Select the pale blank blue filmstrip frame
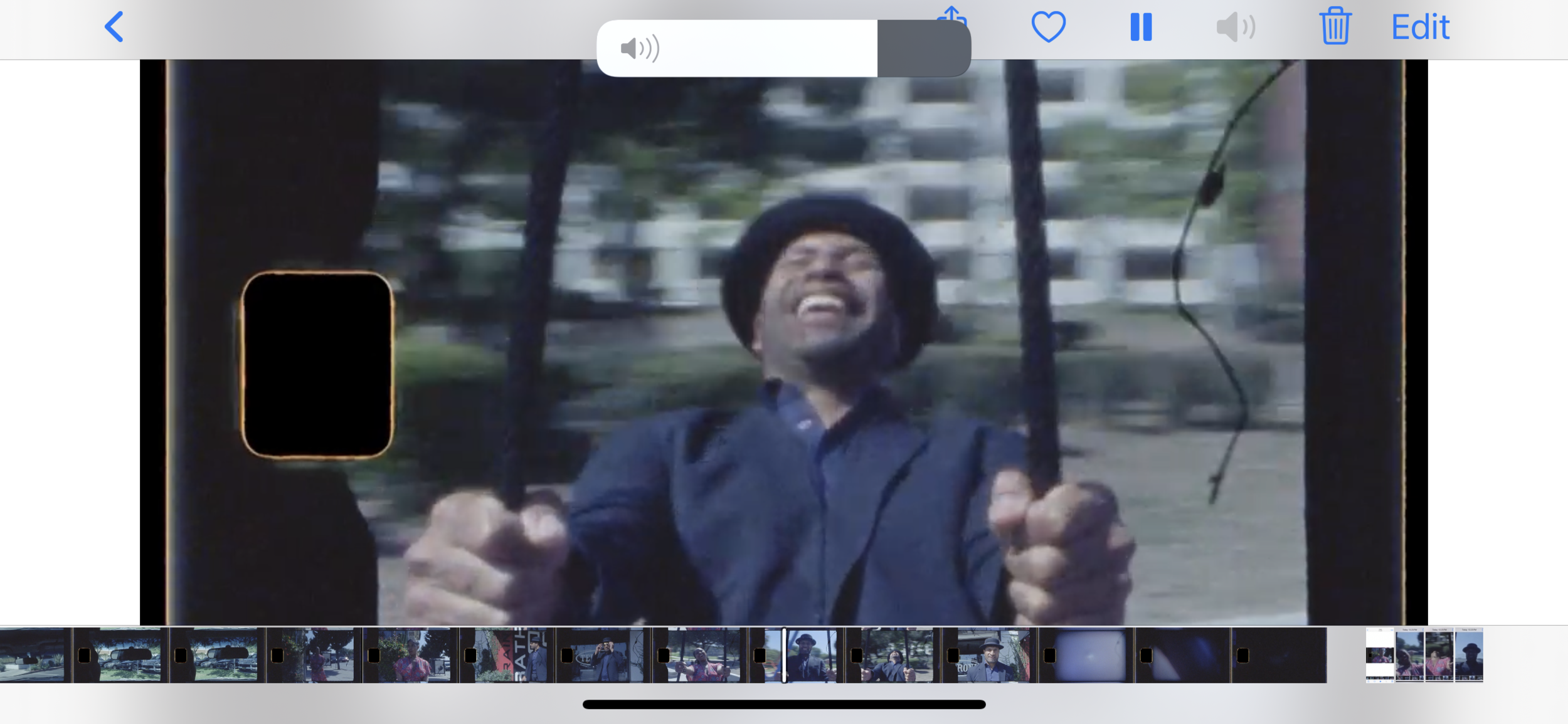 click(x=1088, y=655)
